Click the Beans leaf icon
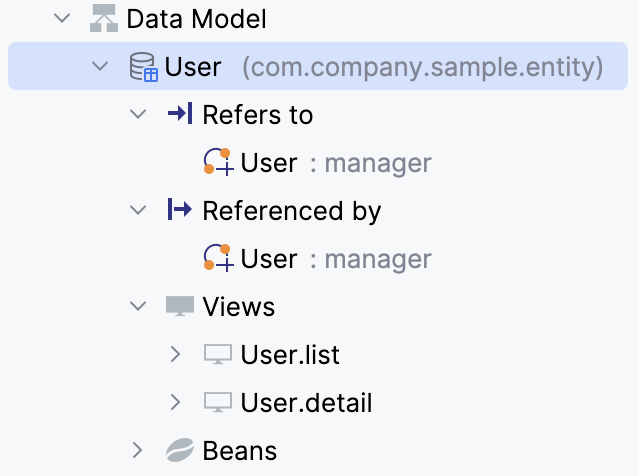 (x=179, y=451)
